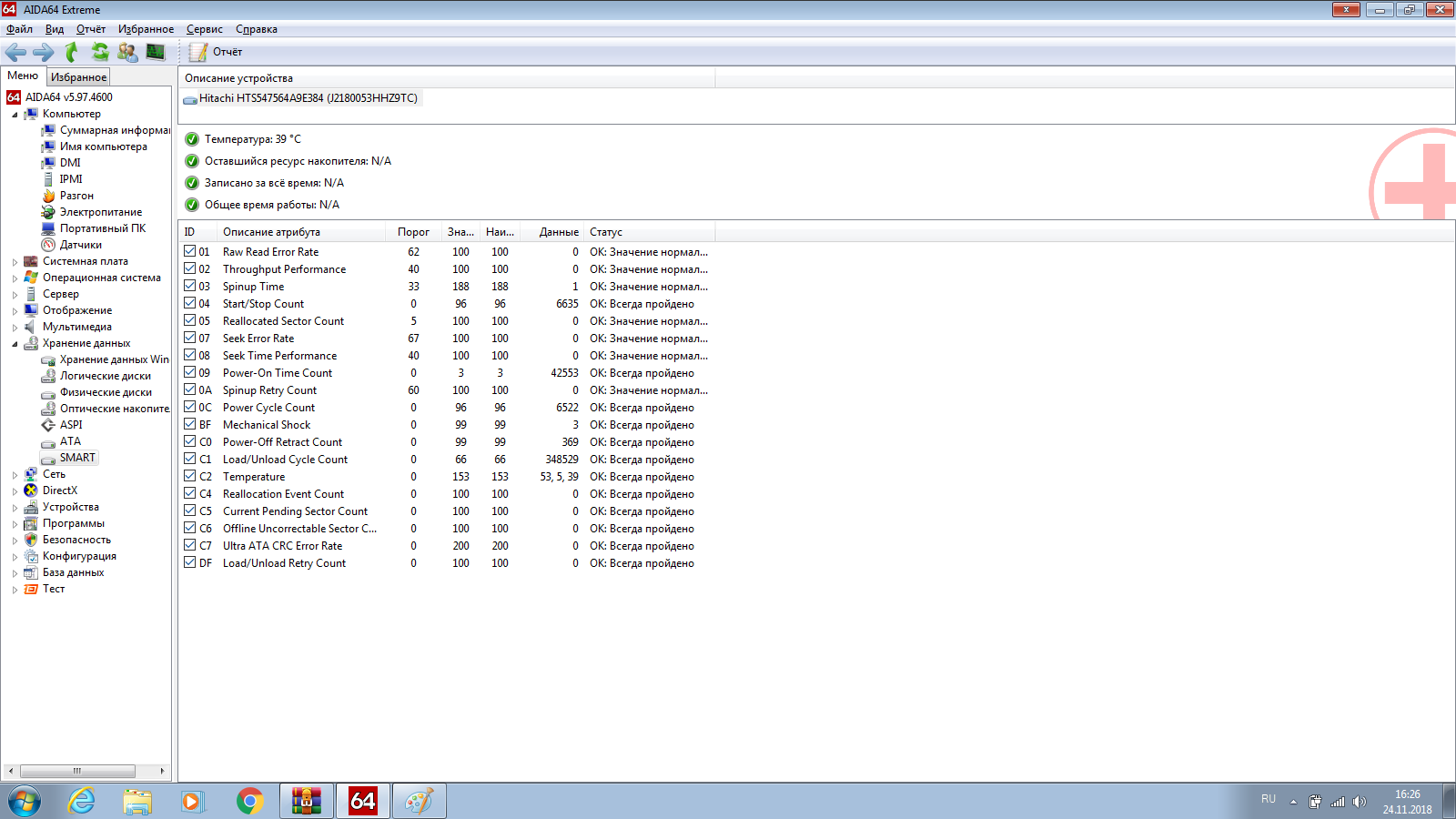The image size is (1456, 819).
Task: Expand the Мультимедиа tree node
Action: 15,328
